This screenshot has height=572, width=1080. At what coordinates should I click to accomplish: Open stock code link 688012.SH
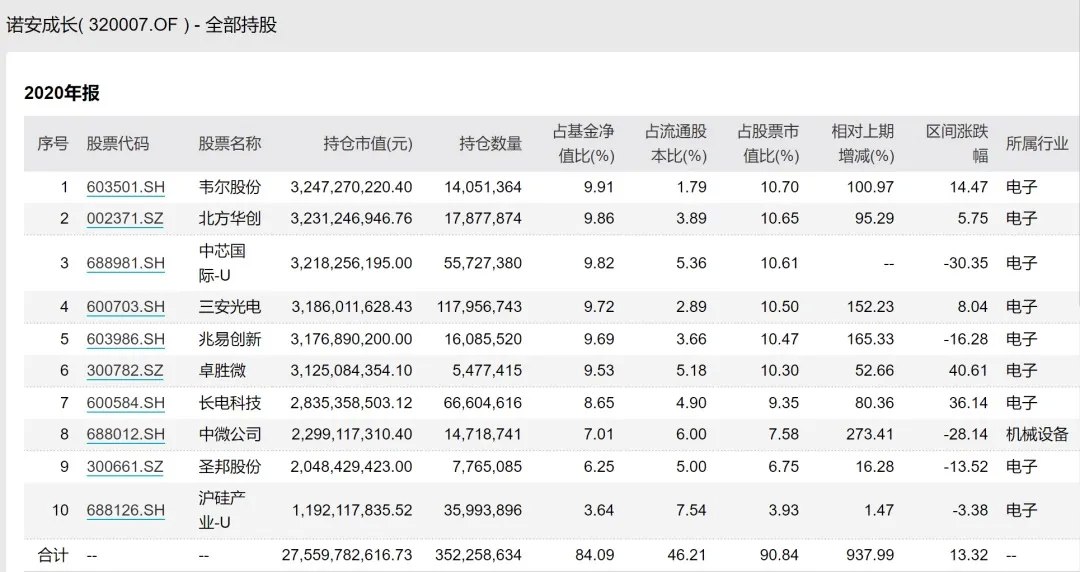(x=125, y=434)
